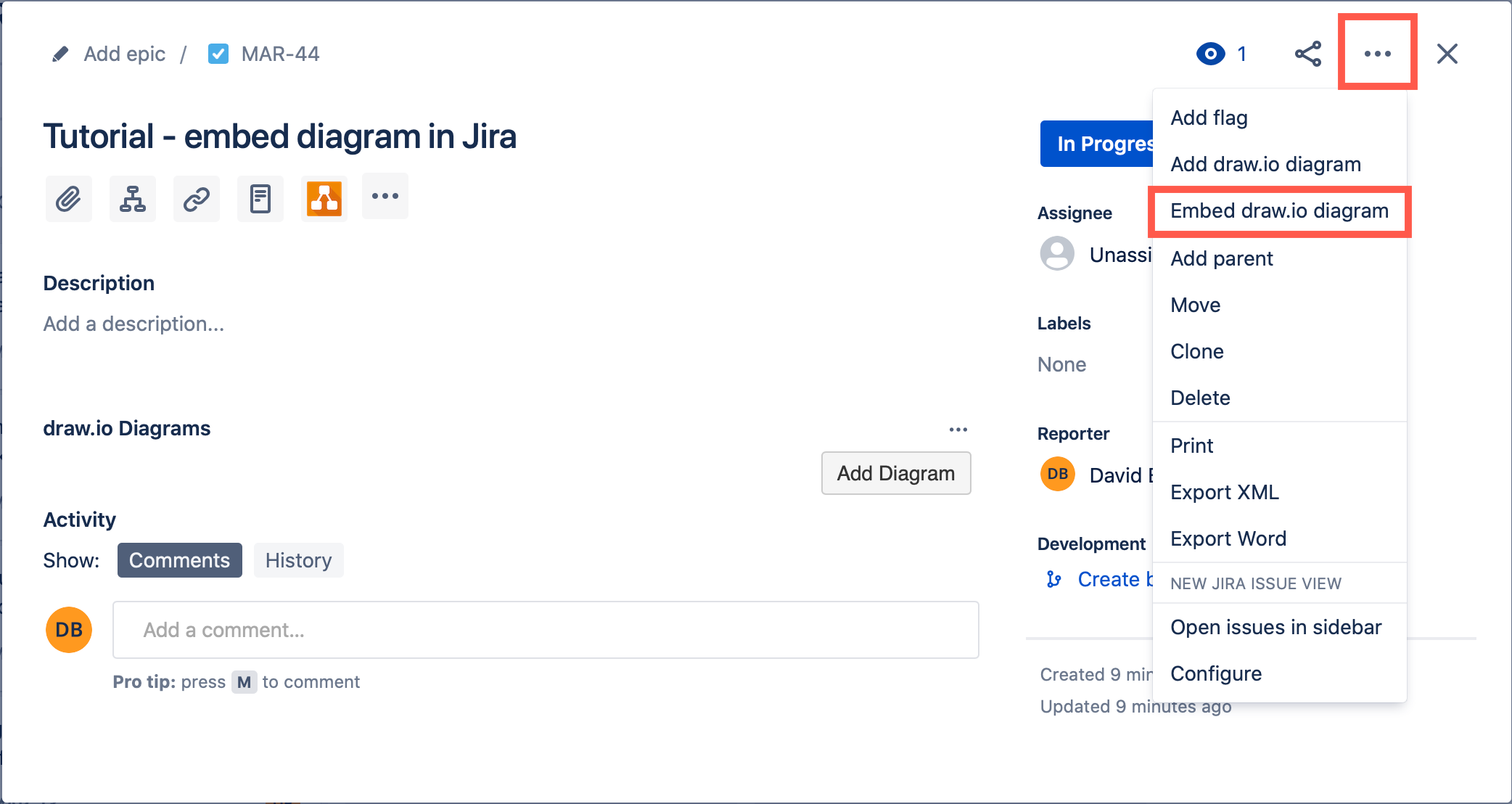
Task: Click the document/notes icon
Action: [261, 197]
